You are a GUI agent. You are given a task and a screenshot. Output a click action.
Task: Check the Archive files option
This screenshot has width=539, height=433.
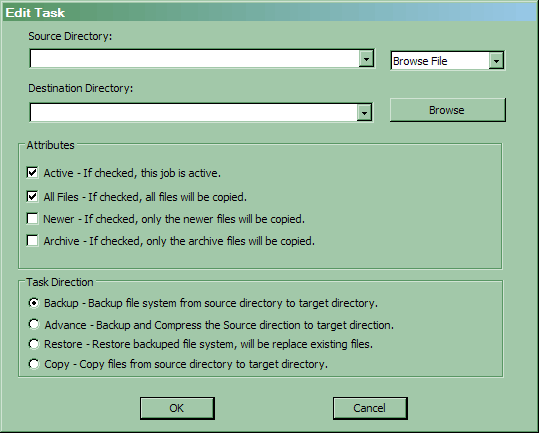coord(32,241)
